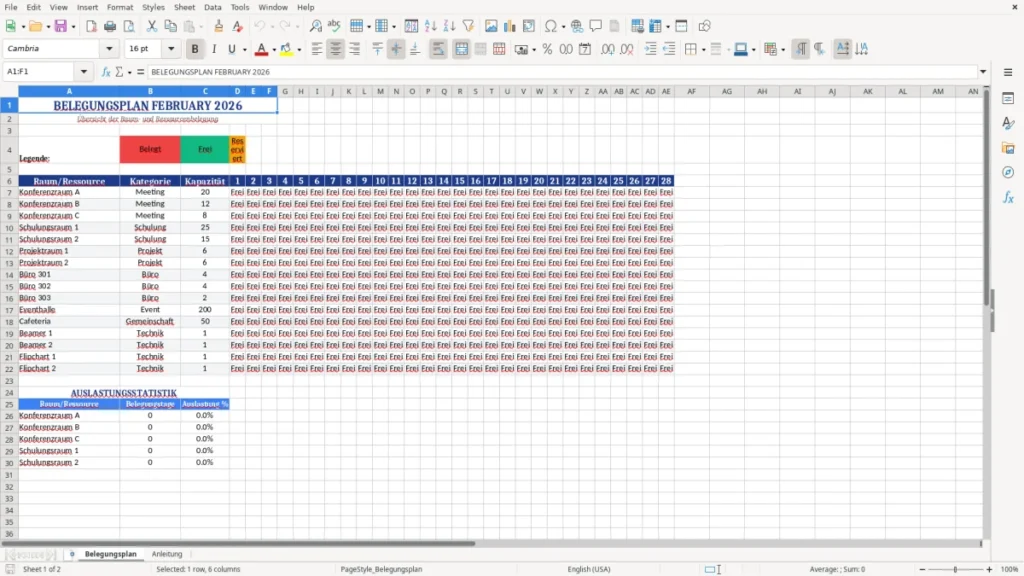The height and width of the screenshot is (576, 1024).
Task: Toggle the AutoFilter funnel icon
Action: point(468,26)
